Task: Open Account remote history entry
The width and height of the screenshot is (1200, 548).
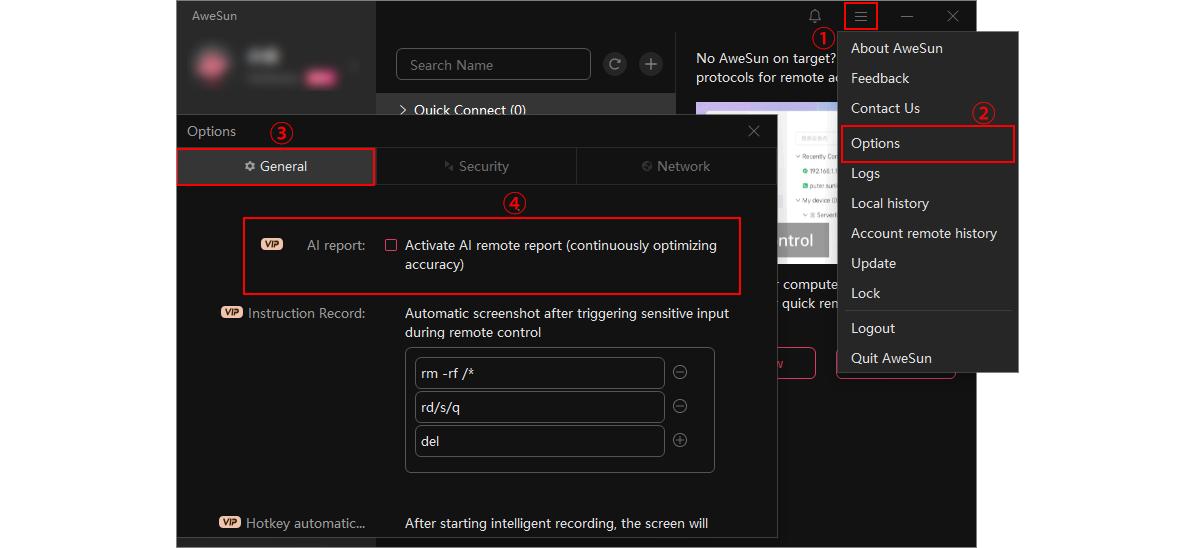Action: pos(927,233)
